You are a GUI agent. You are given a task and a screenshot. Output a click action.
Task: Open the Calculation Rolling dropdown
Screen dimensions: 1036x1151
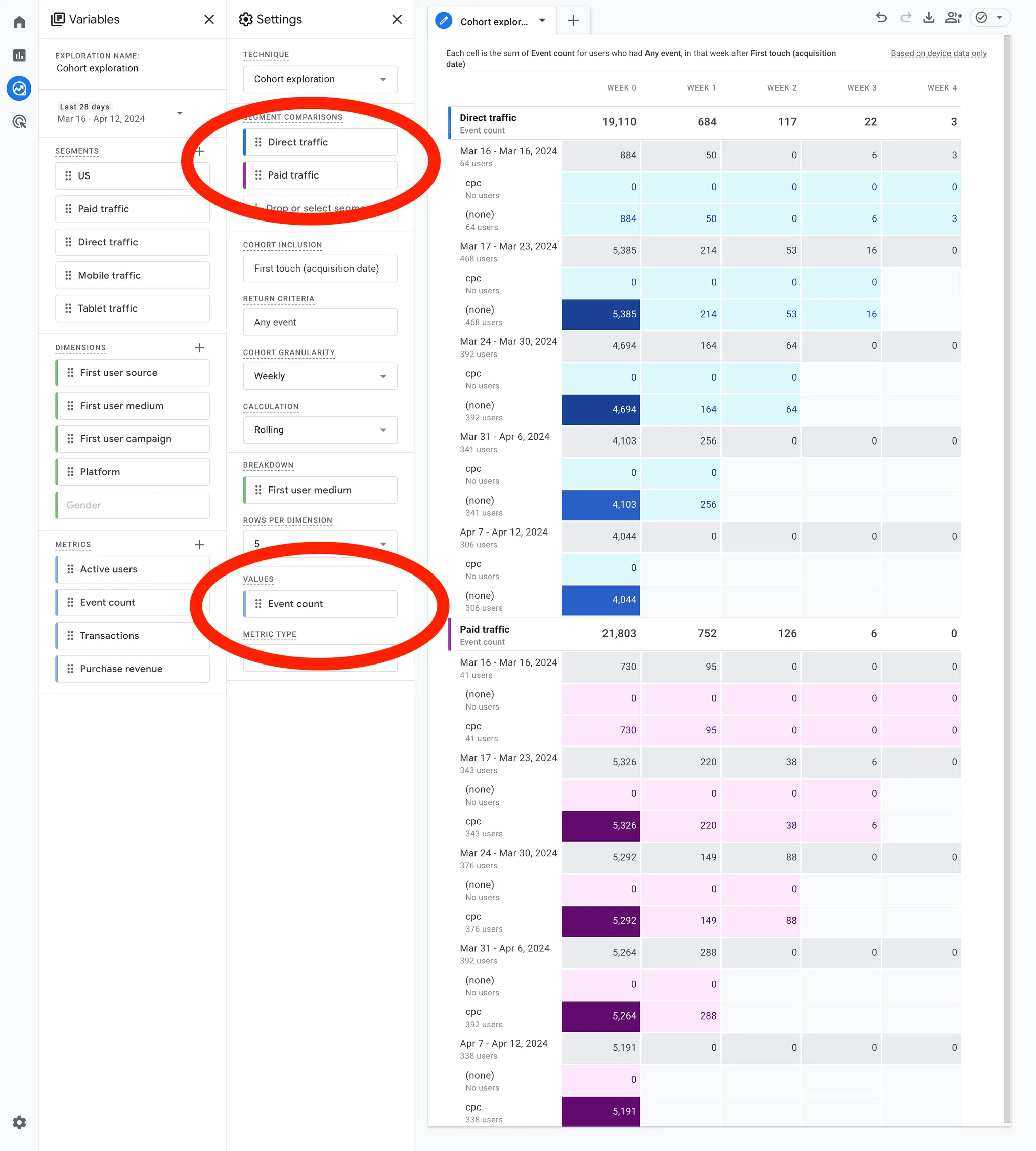click(x=320, y=430)
